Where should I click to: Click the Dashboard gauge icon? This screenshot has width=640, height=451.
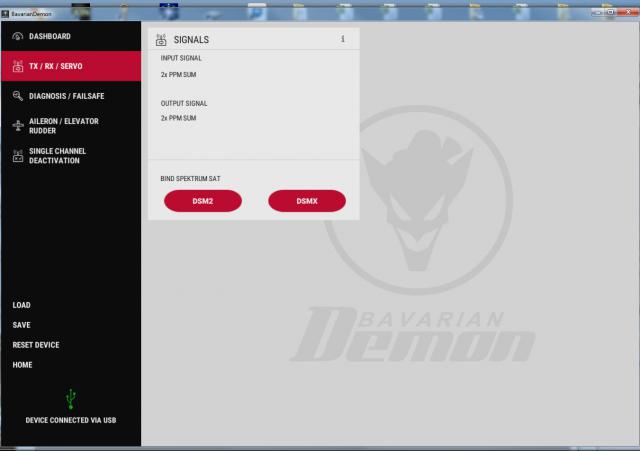[18, 36]
